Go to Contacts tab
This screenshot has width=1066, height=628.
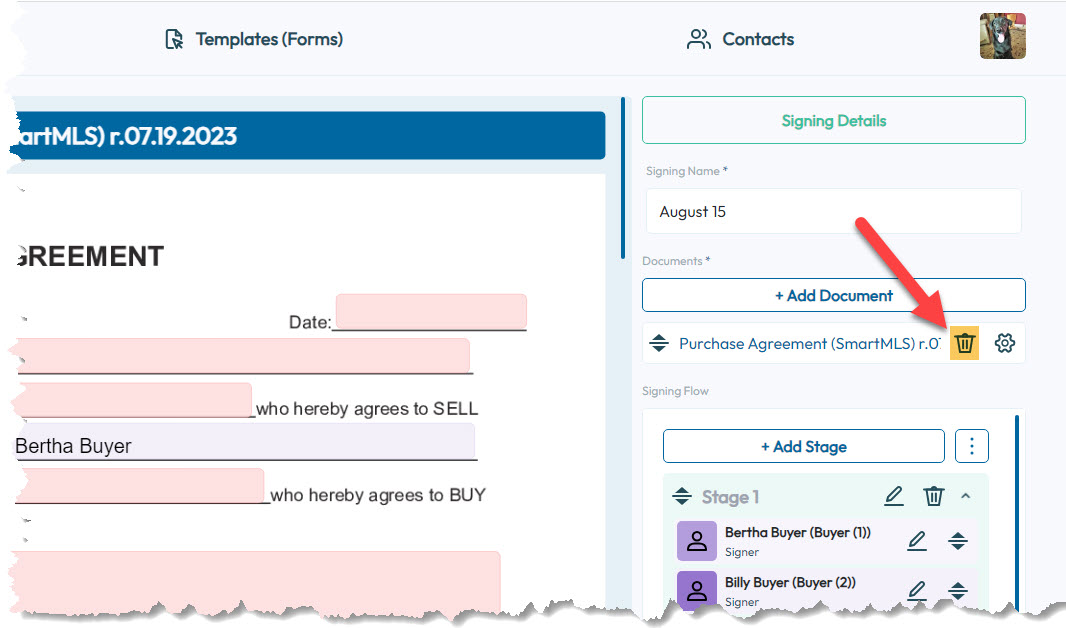(x=741, y=39)
